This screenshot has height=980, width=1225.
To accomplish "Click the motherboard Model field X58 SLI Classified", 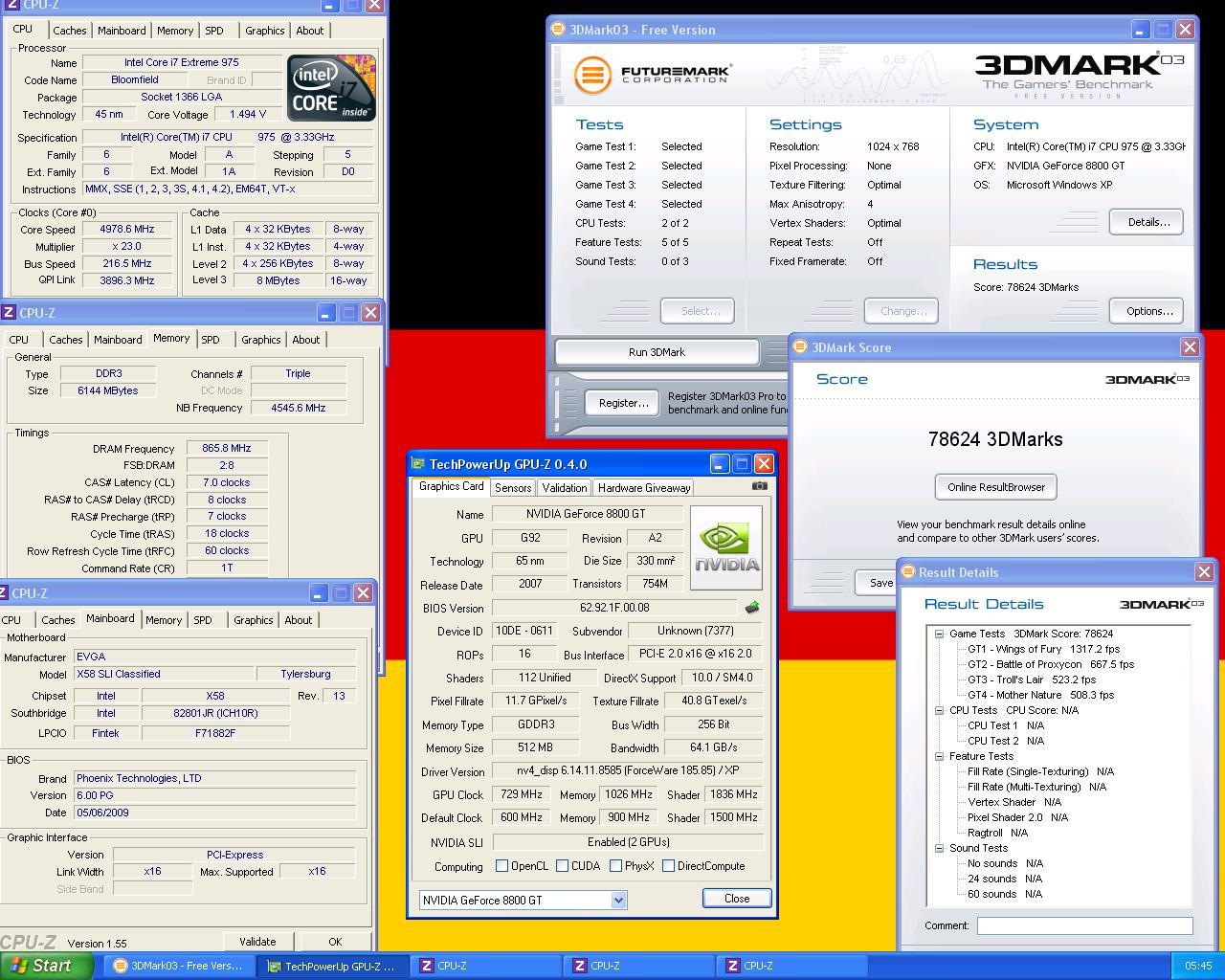I will coord(164,674).
